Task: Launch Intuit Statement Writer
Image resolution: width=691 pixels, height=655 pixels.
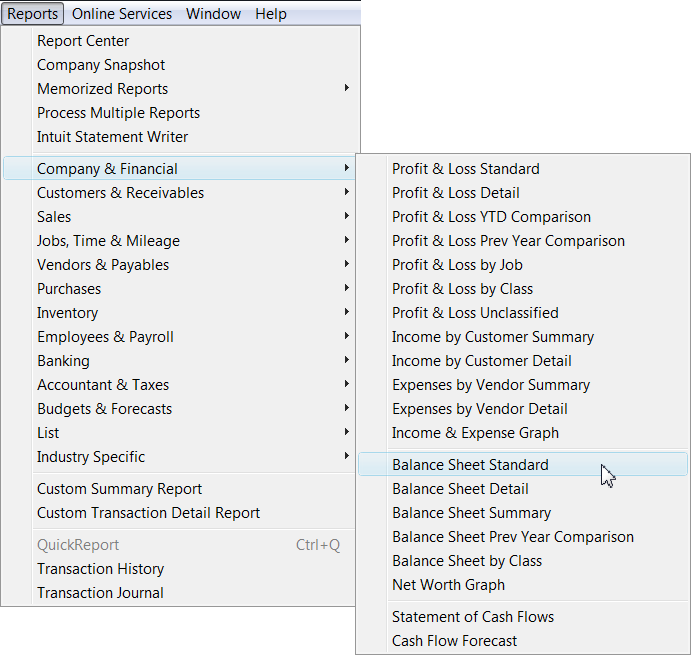Action: click(x=112, y=137)
